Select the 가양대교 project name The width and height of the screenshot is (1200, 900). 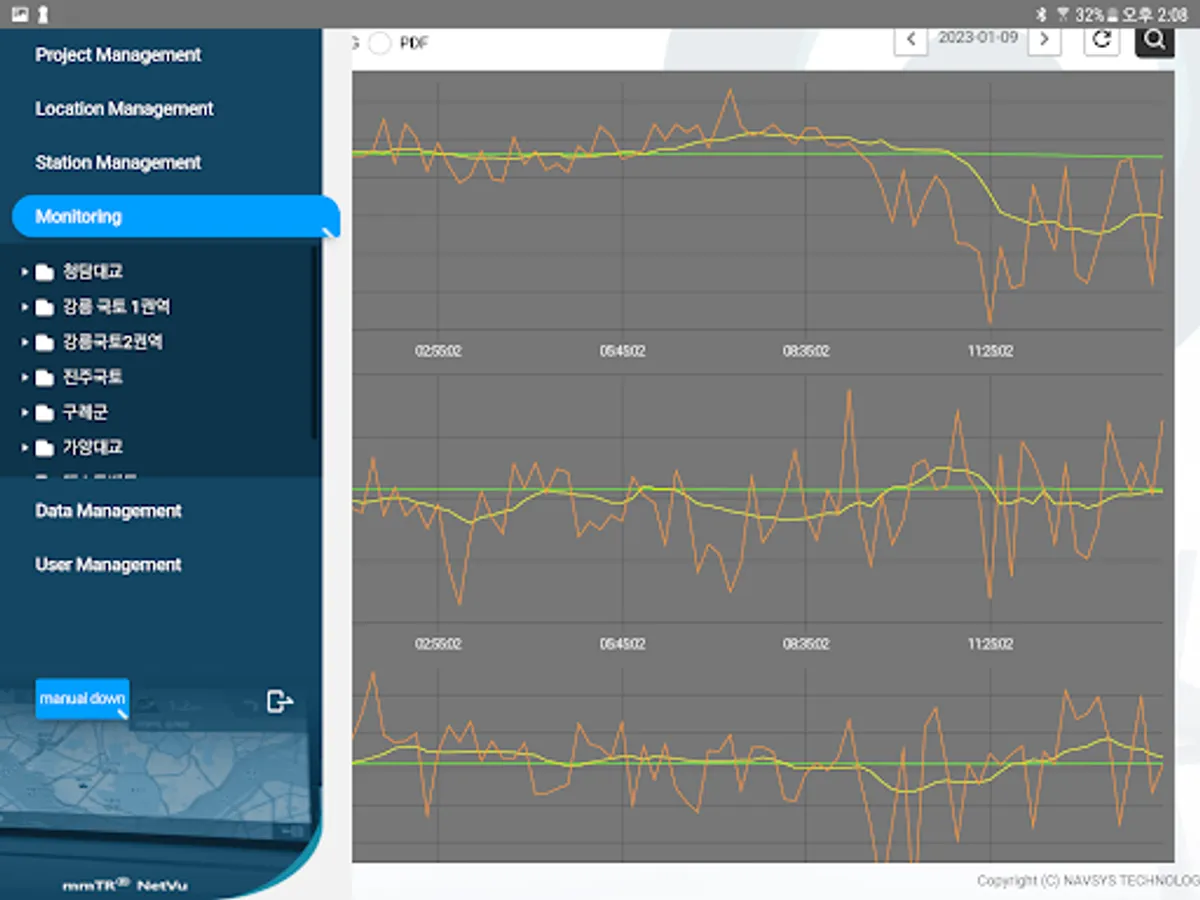pyautogui.click(x=93, y=448)
